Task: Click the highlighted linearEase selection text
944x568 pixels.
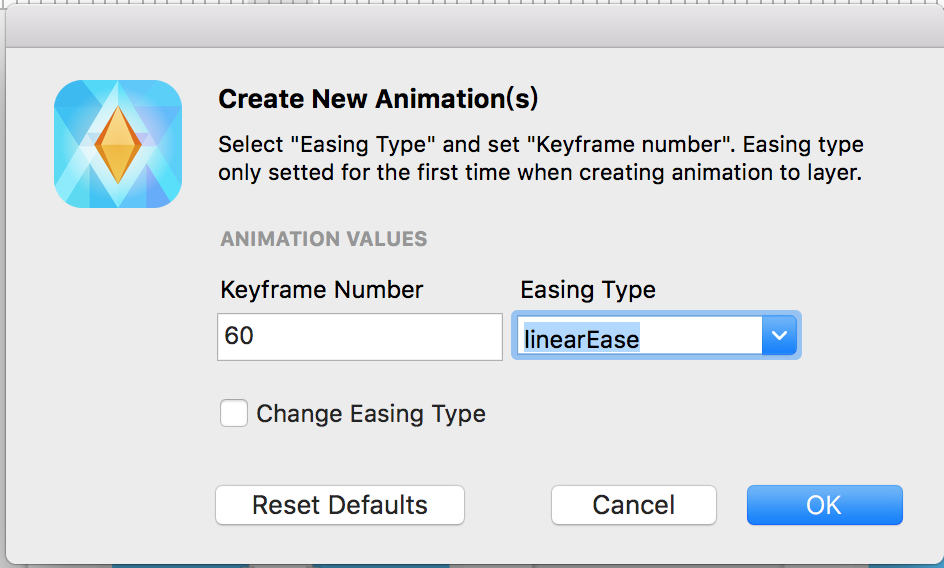Action: [581, 339]
